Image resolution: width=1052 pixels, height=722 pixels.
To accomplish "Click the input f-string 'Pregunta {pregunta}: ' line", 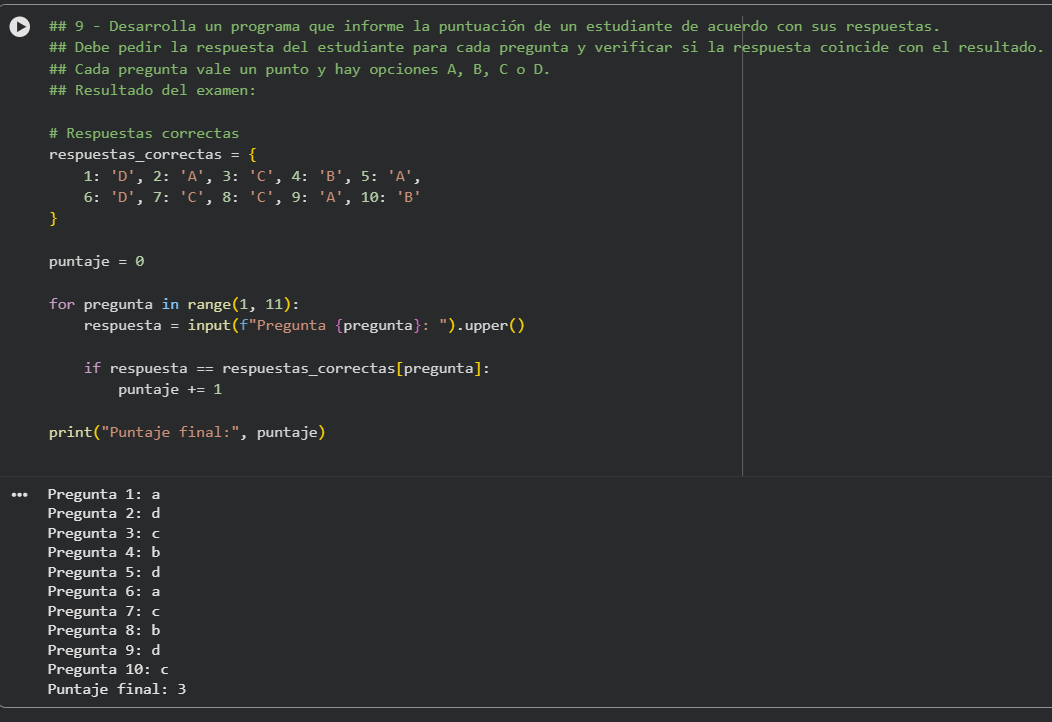I will pyautogui.click(x=304, y=326).
